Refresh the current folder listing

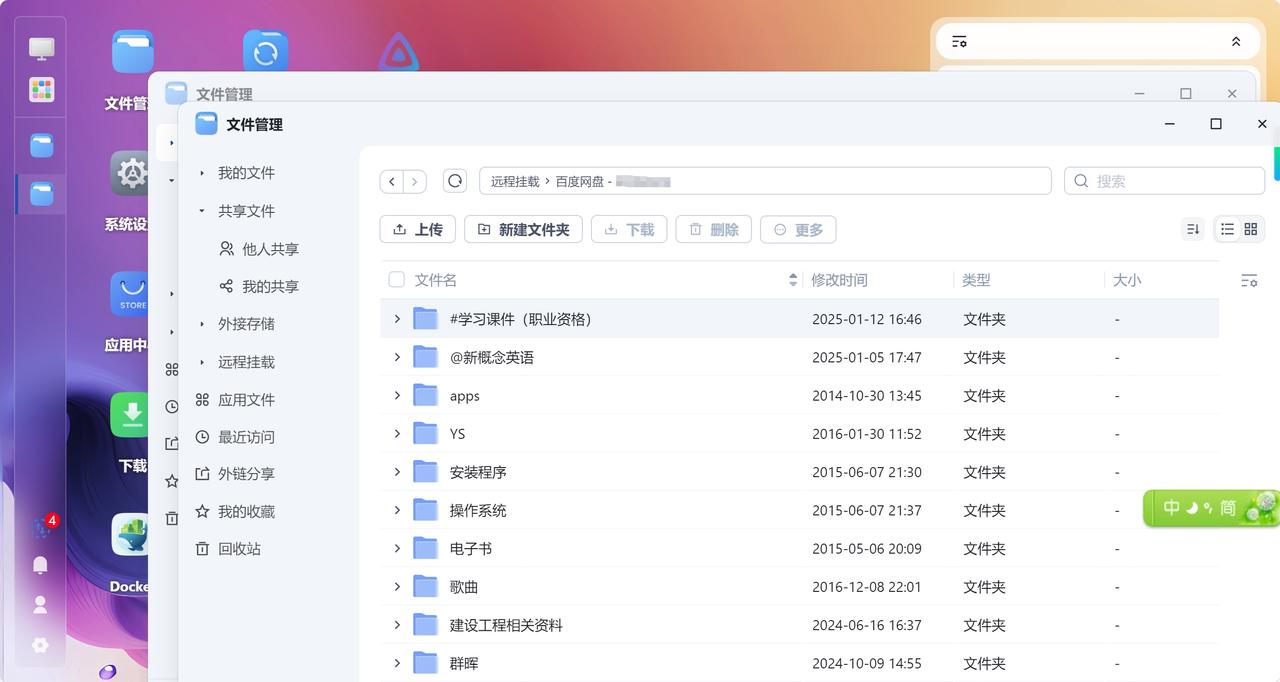pyautogui.click(x=455, y=181)
